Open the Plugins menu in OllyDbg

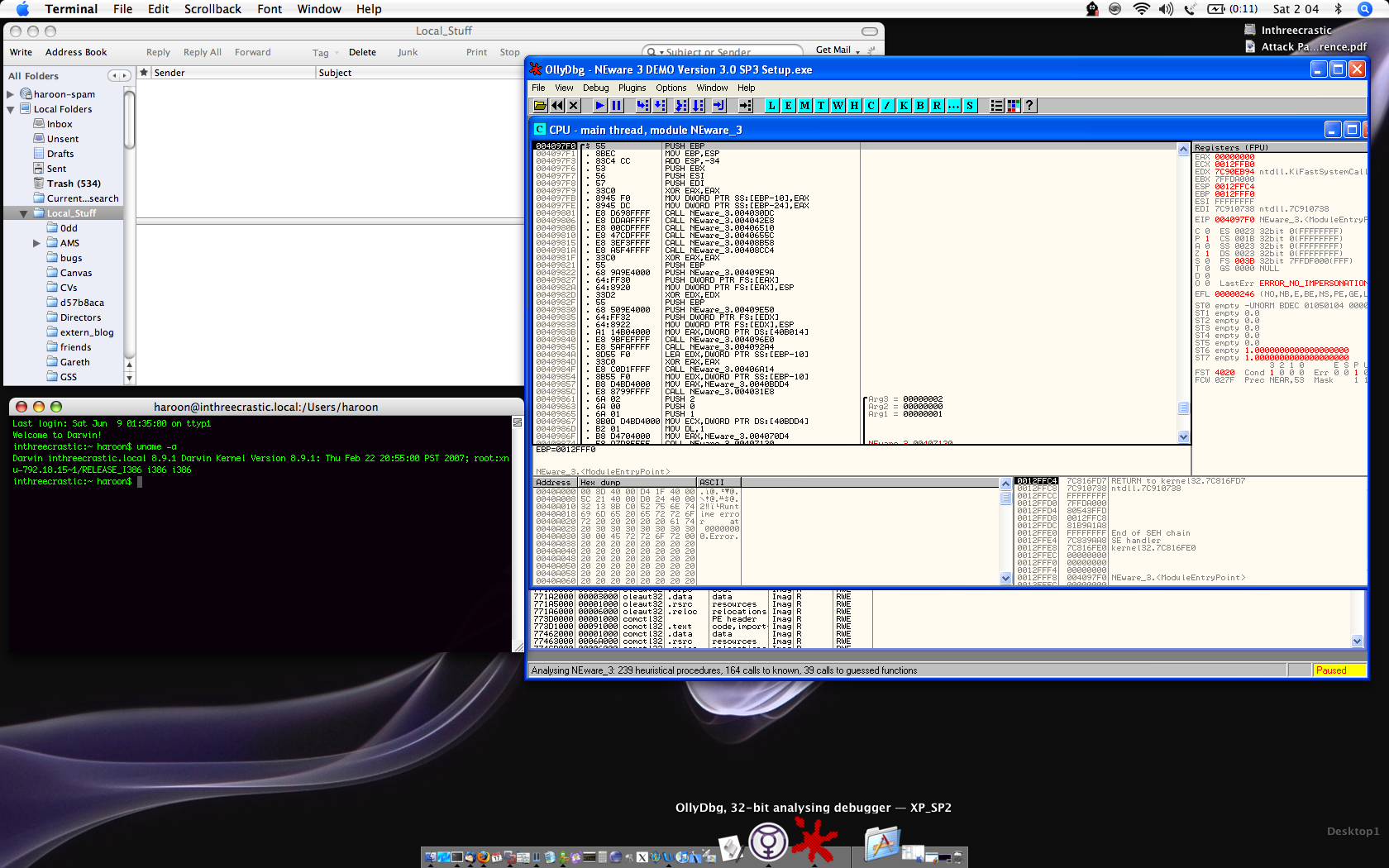click(632, 88)
